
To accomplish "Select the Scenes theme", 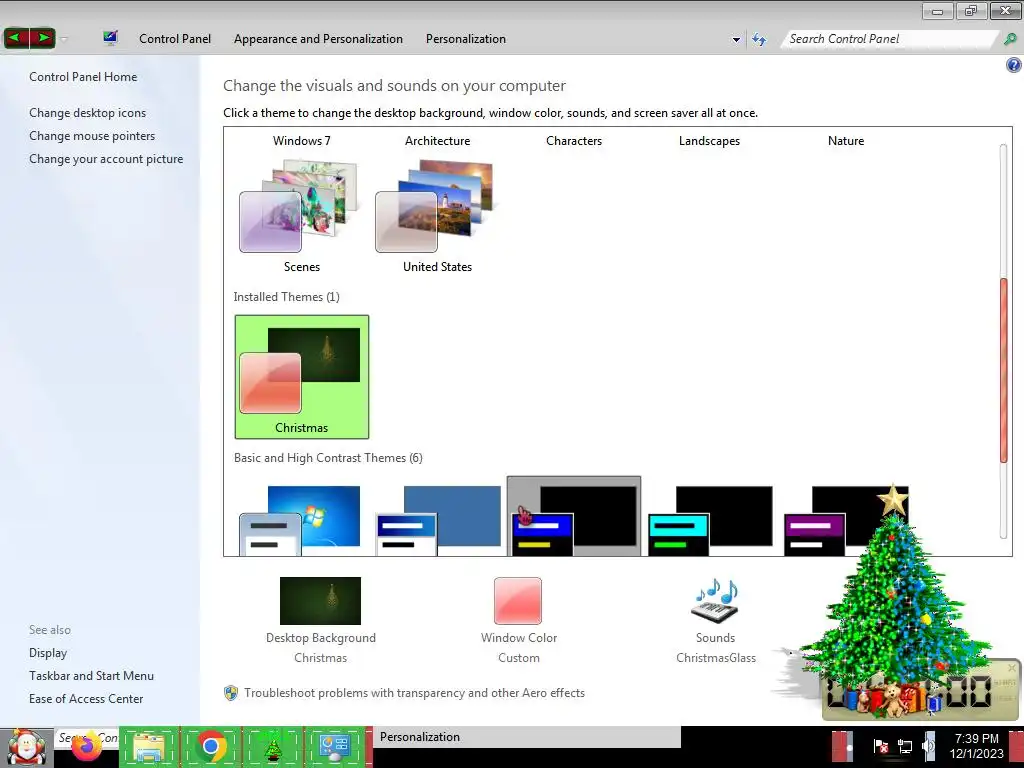I will [302, 216].
